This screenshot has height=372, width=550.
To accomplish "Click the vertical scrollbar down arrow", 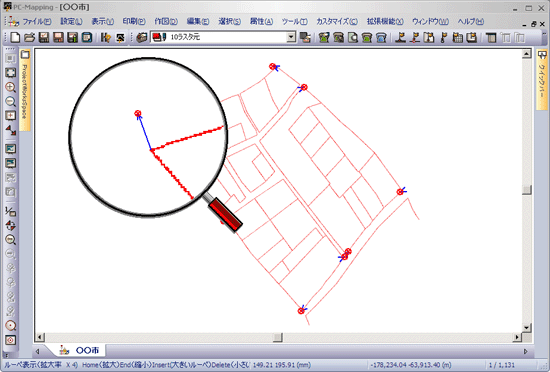I will click(526, 327).
